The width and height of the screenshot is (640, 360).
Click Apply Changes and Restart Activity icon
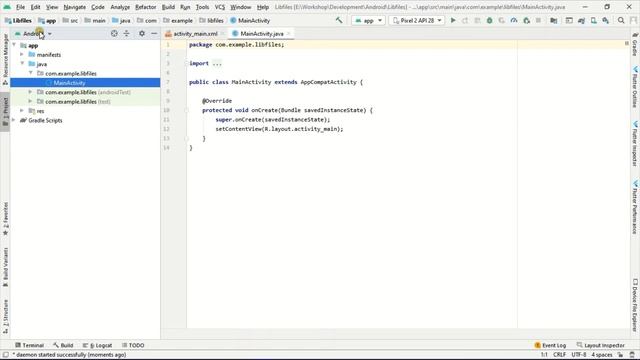coord(465,20)
